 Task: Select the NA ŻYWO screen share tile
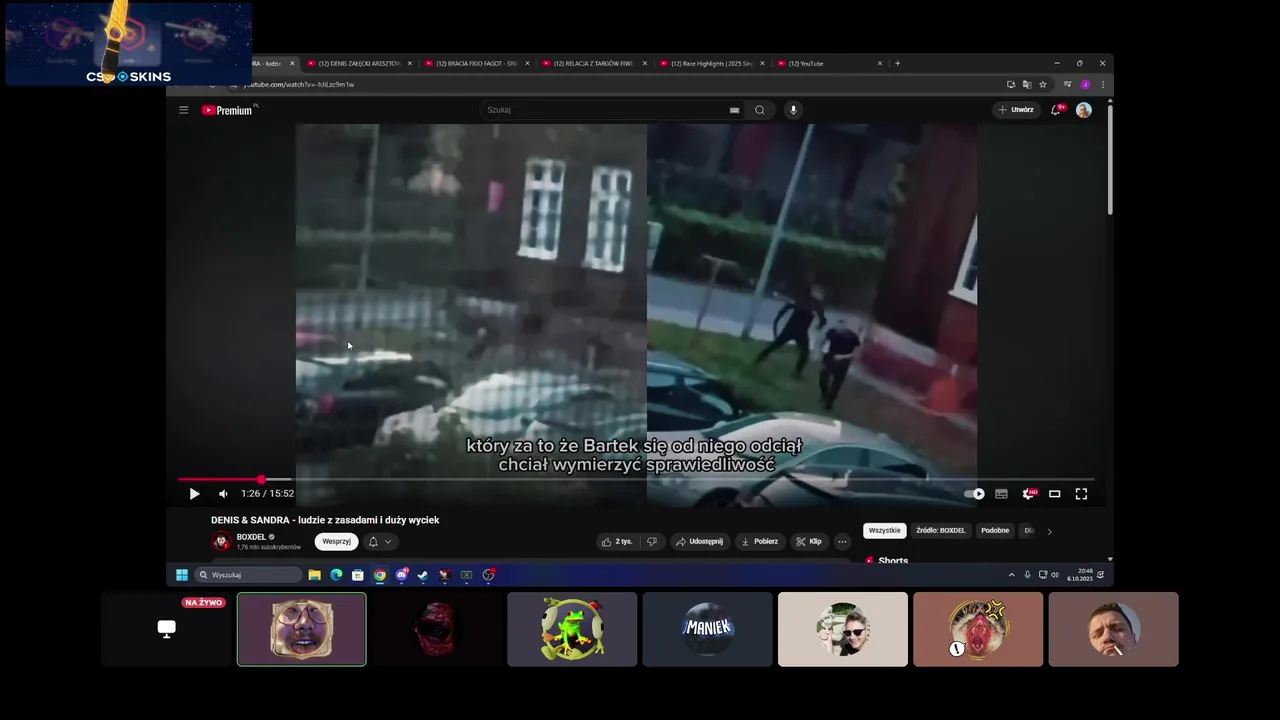tap(166, 629)
